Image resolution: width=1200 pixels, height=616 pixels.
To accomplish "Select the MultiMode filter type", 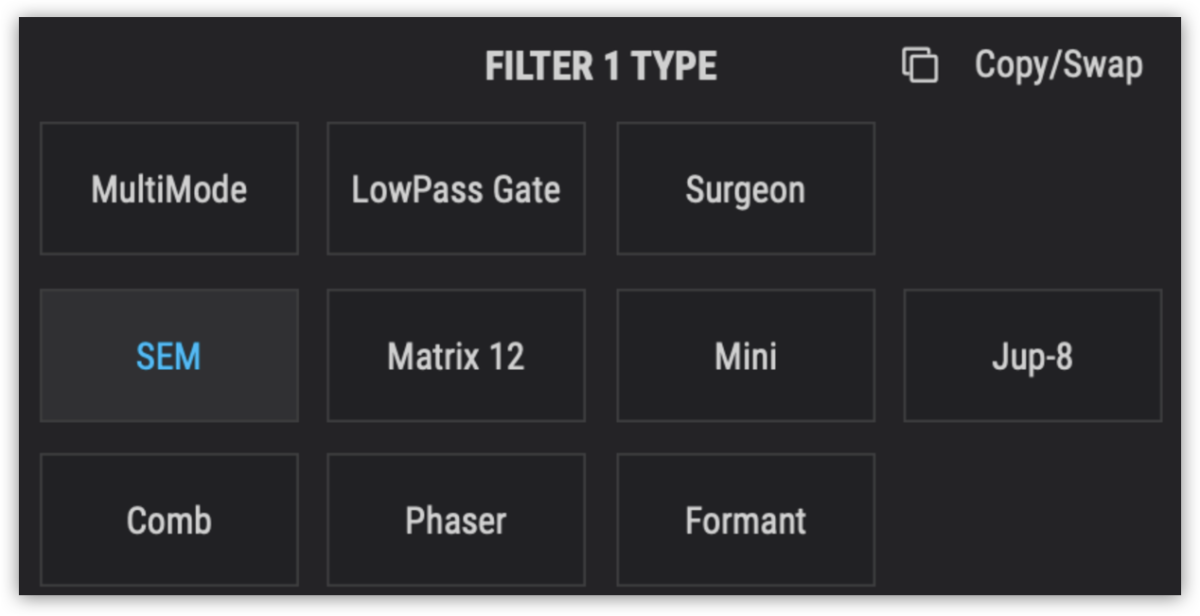I will click(x=168, y=188).
